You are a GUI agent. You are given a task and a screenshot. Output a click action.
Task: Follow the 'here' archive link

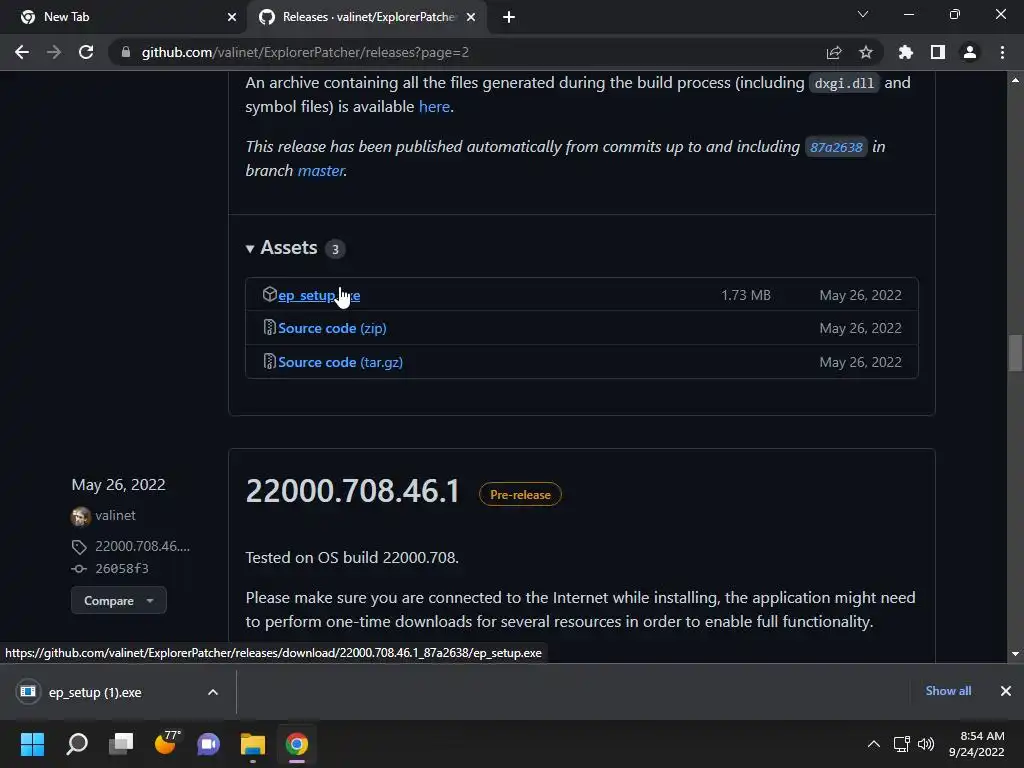[x=434, y=106]
